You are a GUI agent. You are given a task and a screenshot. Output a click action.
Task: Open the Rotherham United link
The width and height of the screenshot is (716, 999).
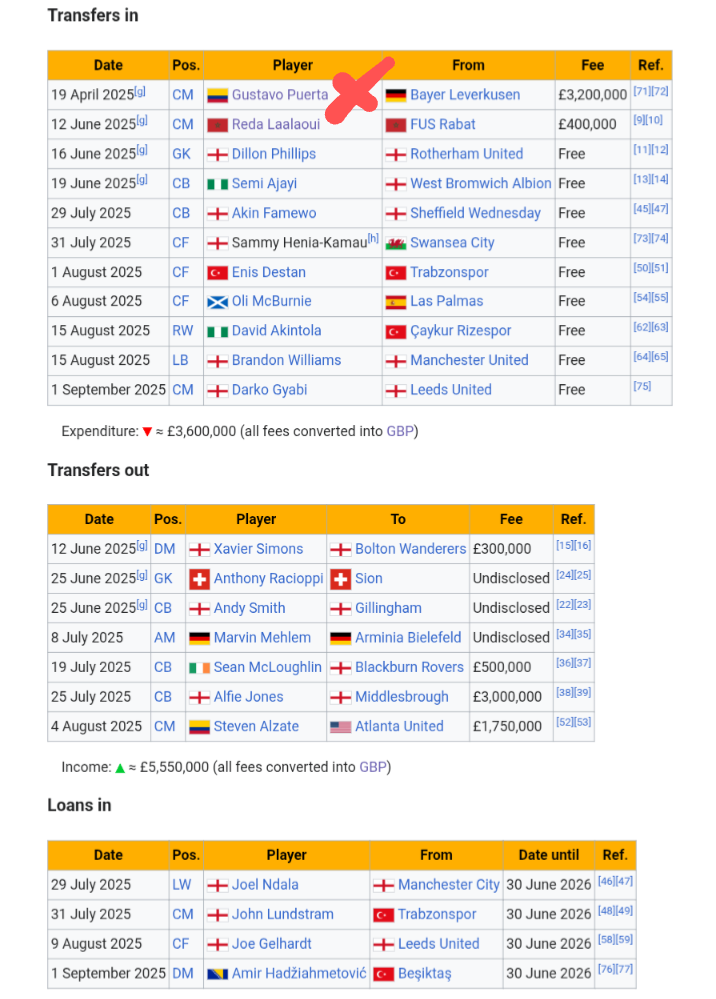pos(466,154)
